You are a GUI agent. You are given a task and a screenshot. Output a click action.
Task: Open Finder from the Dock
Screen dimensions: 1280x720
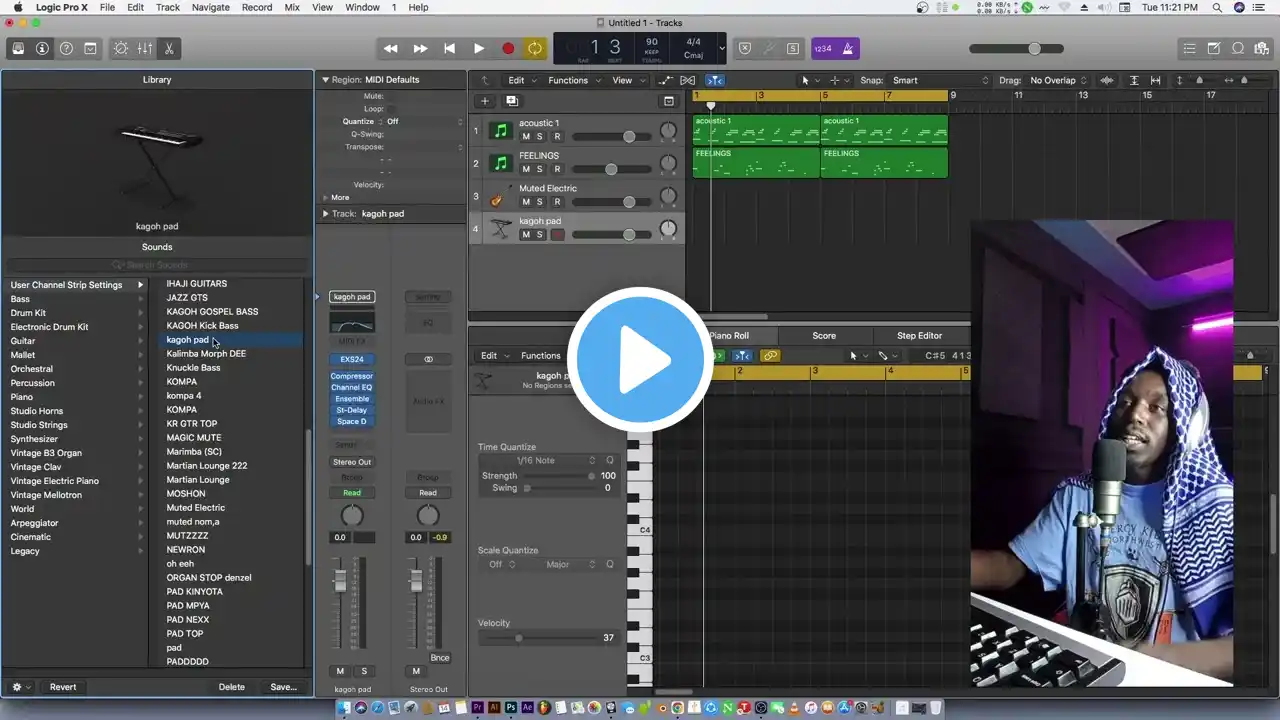[345, 708]
